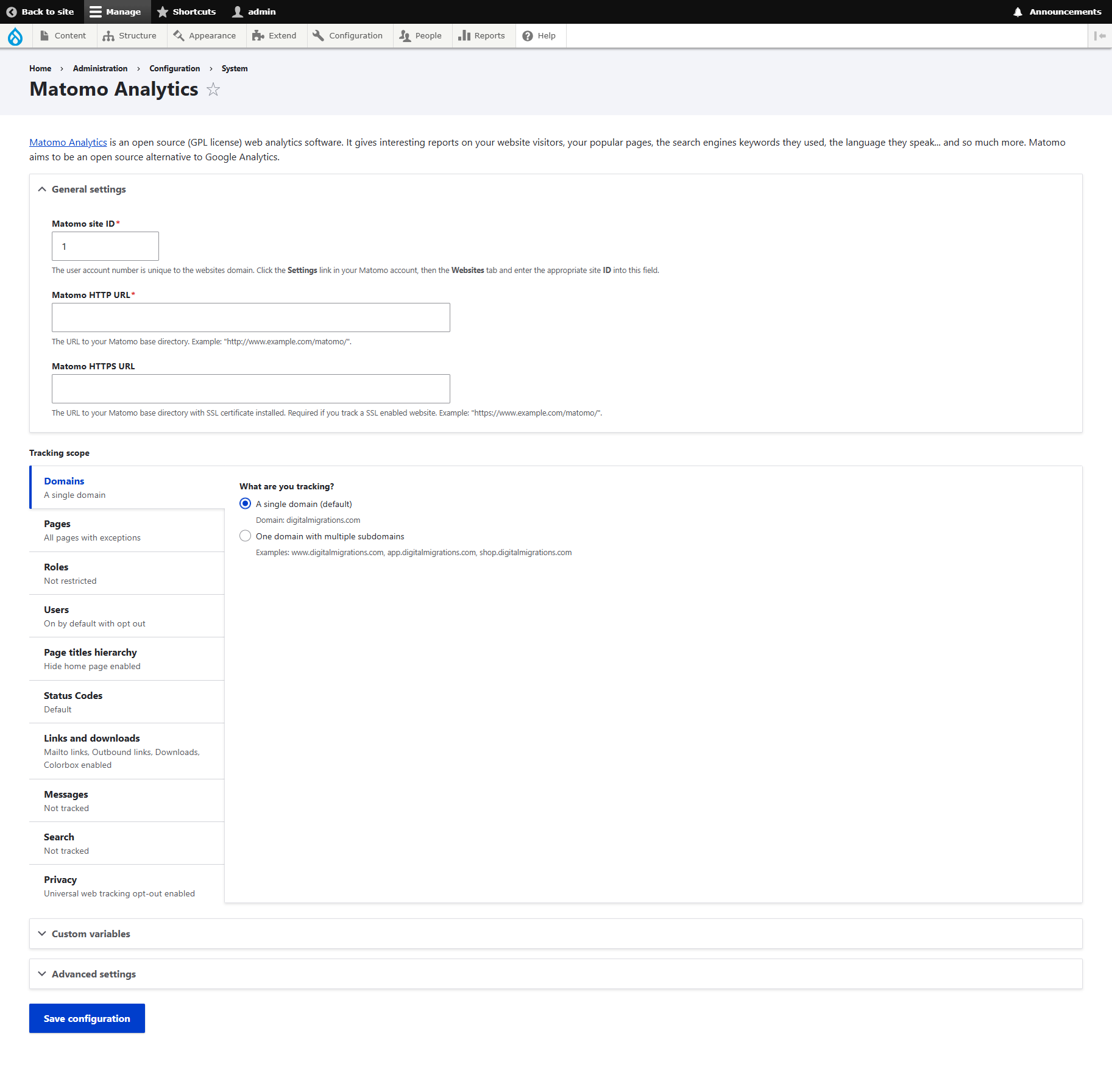Image resolution: width=1112 pixels, height=1092 pixels.
Task: Go to Configuration breadcrumb link
Action: click(x=174, y=68)
